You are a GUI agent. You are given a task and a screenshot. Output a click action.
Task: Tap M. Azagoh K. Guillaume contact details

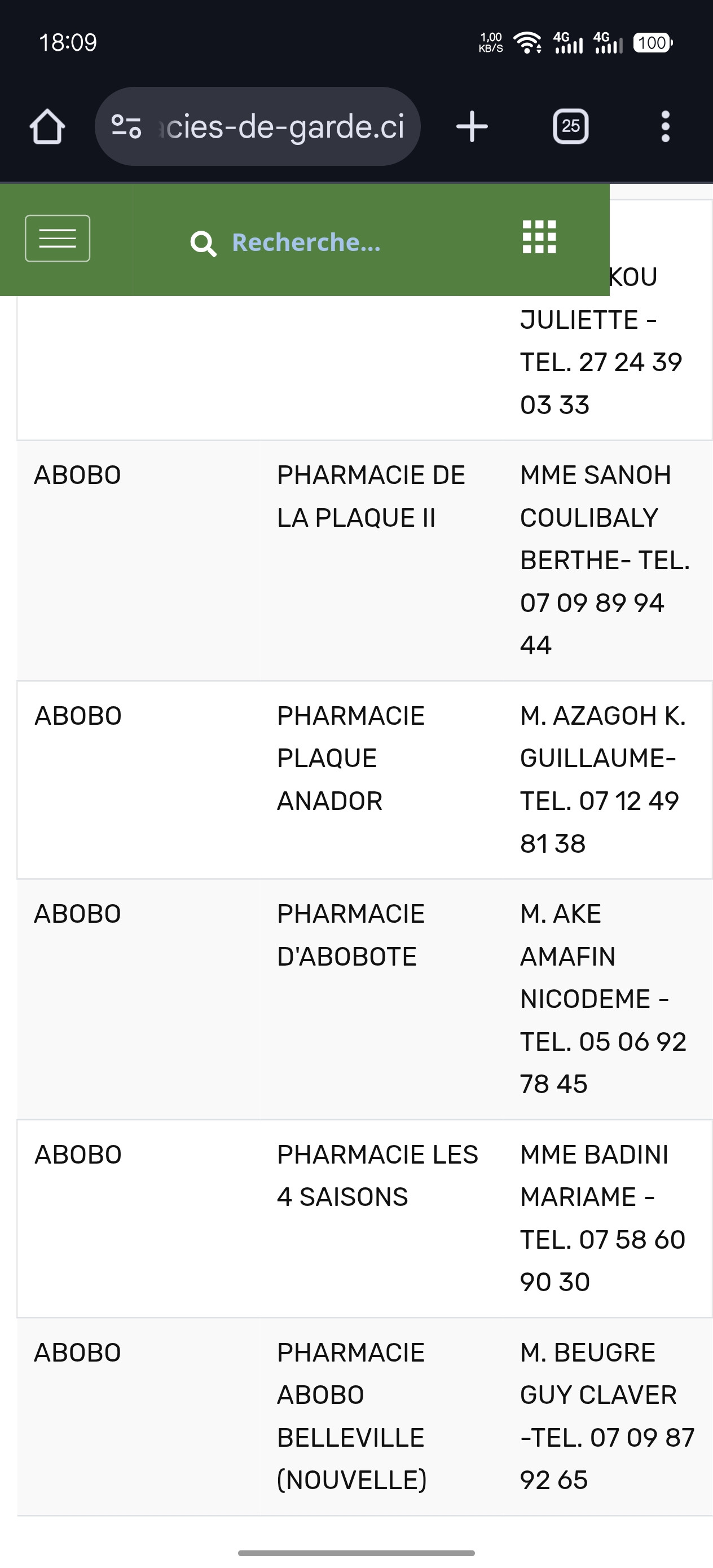coord(603,779)
